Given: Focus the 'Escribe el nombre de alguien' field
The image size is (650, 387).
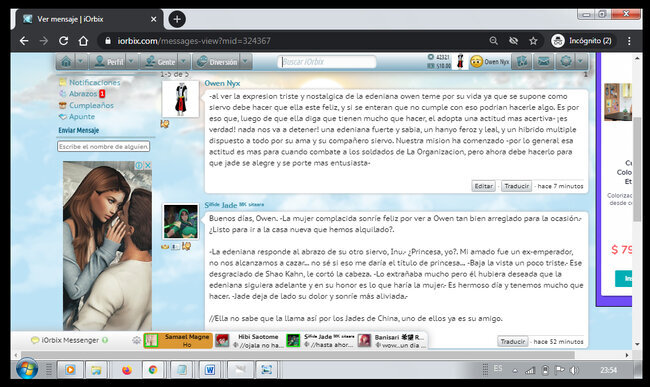Looking at the screenshot, I should (x=103, y=146).
